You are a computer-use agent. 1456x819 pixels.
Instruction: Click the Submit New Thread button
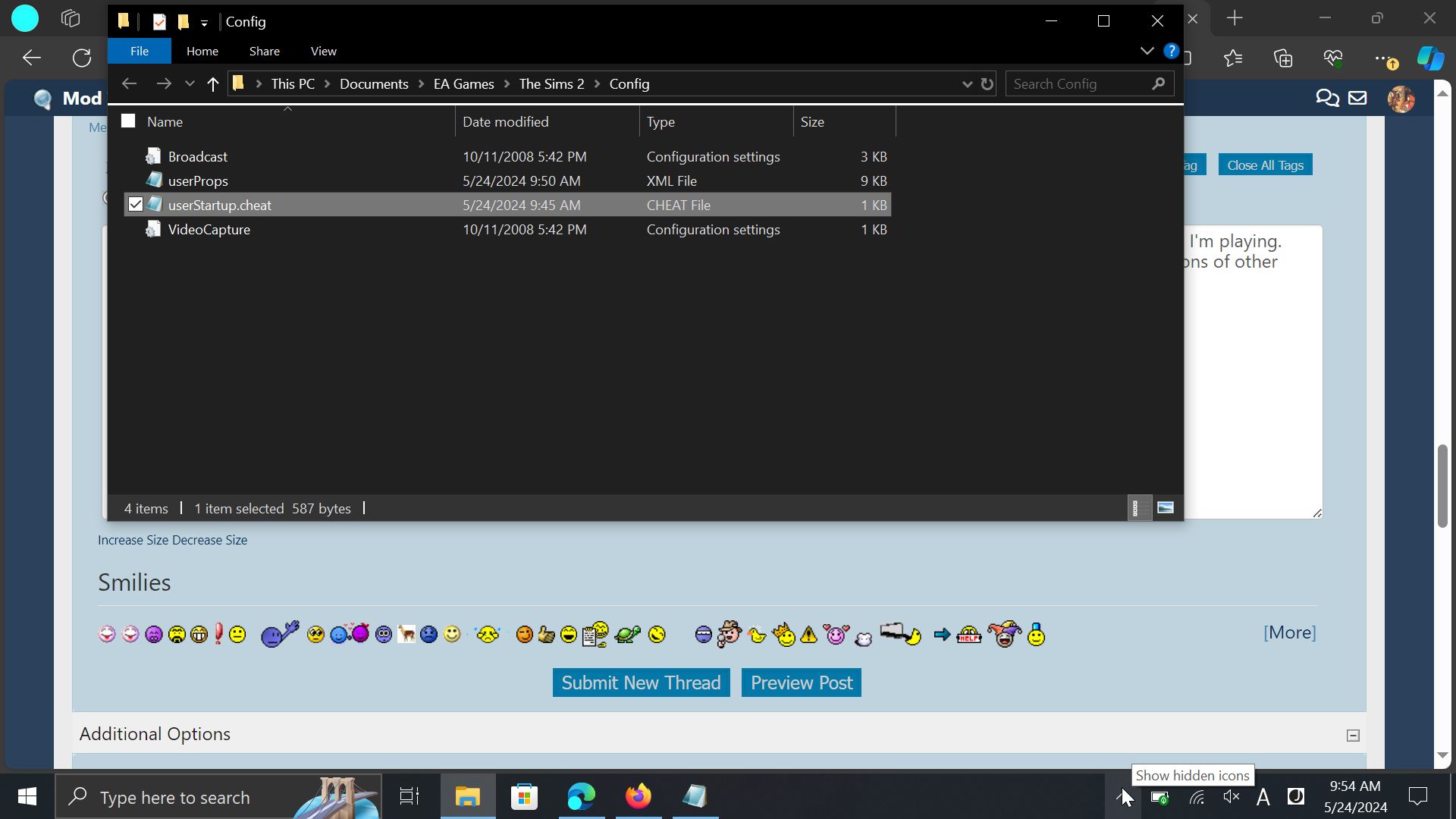641,682
